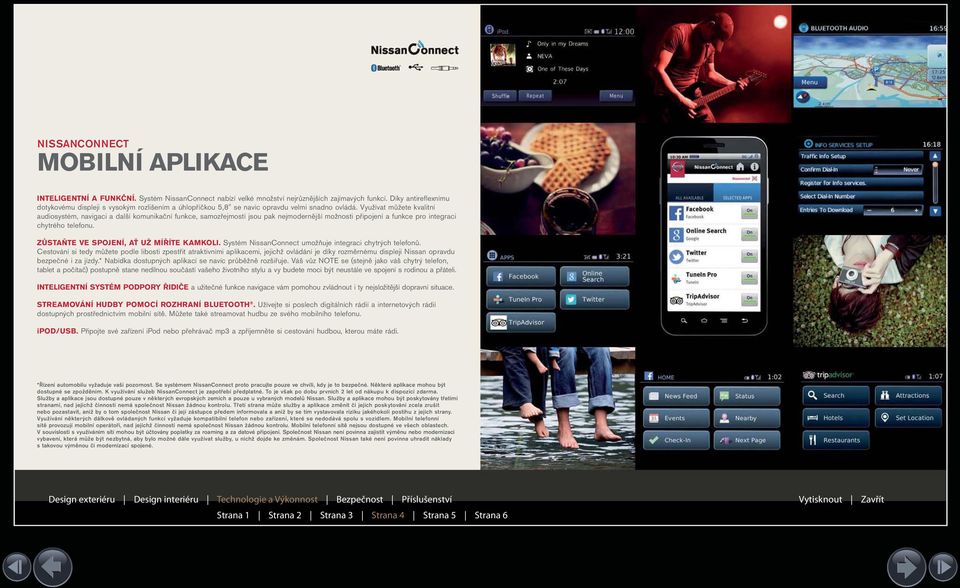Click Vytisknout to print
Image resolution: width=960 pixels, height=588 pixels.
(820, 499)
